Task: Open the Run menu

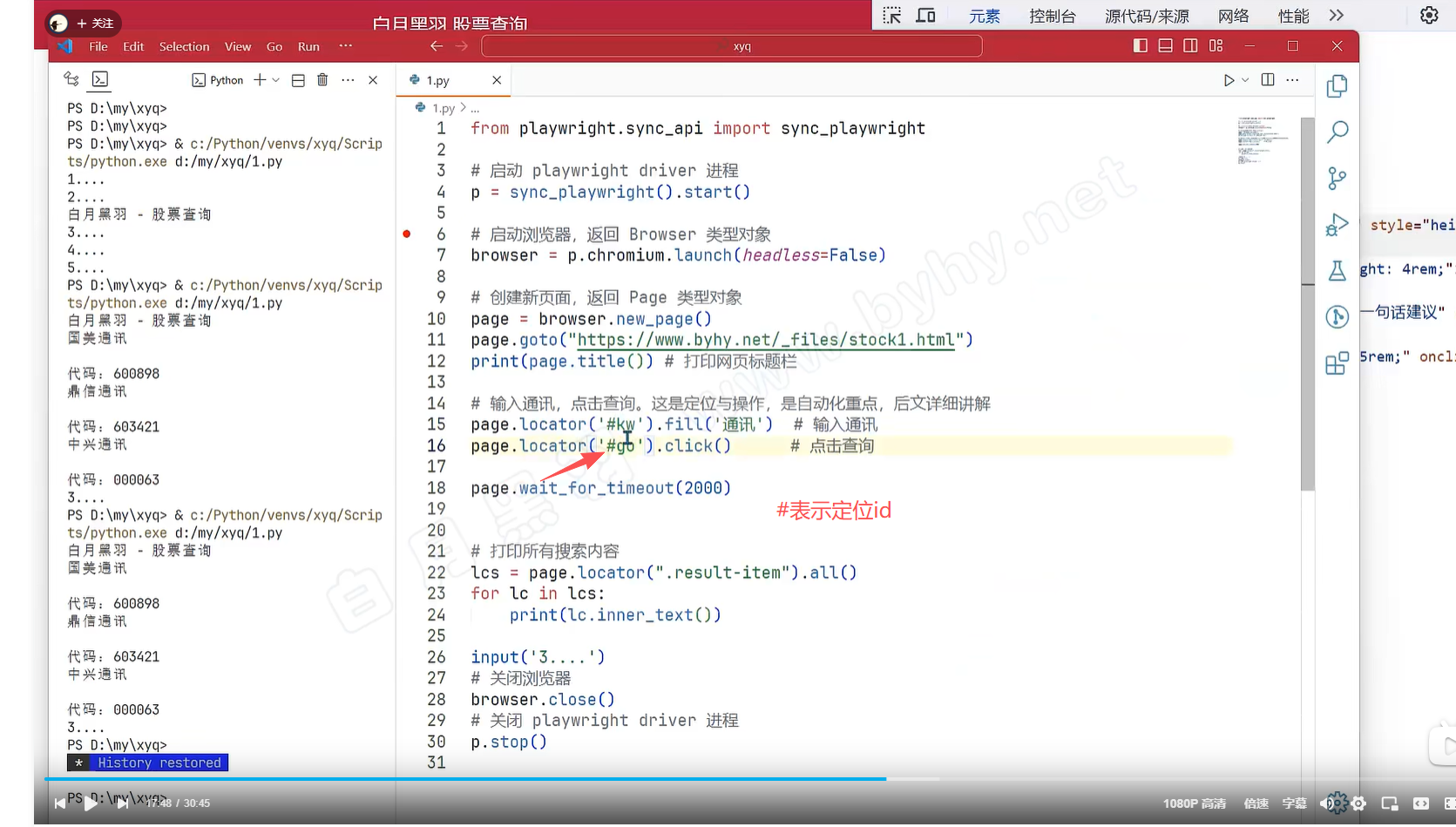Action: [308, 46]
